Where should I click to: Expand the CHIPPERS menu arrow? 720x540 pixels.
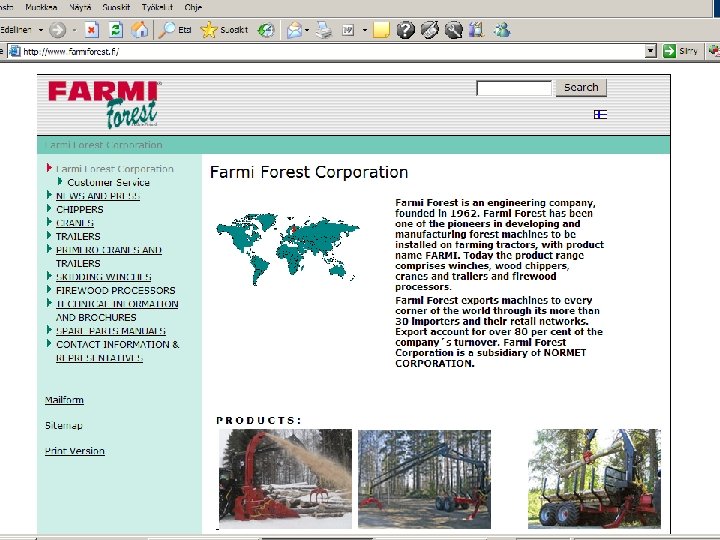coord(49,208)
